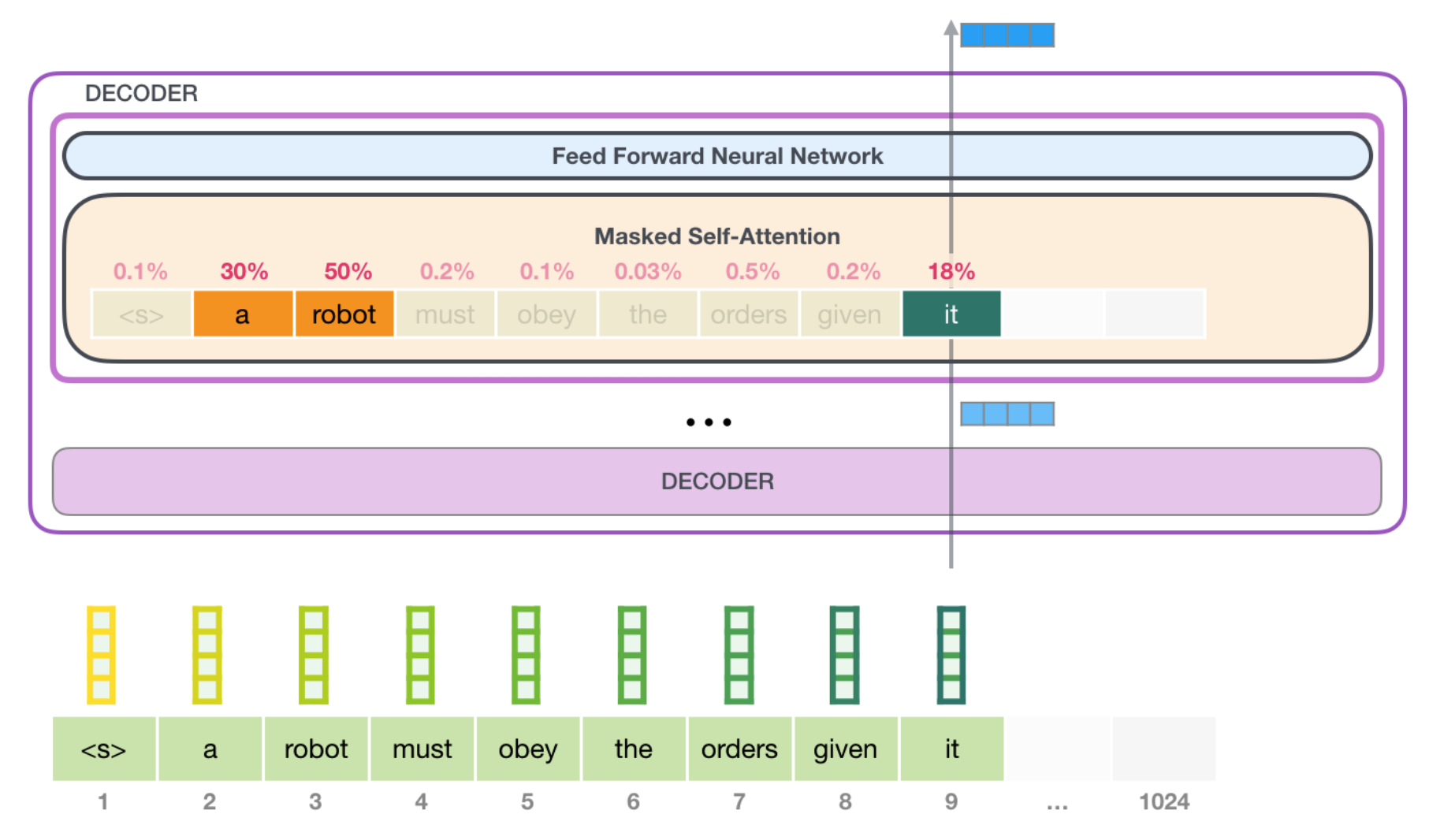1444x840 pixels.
Task: Click the dark green 'it' attention cell
Action: [951, 314]
